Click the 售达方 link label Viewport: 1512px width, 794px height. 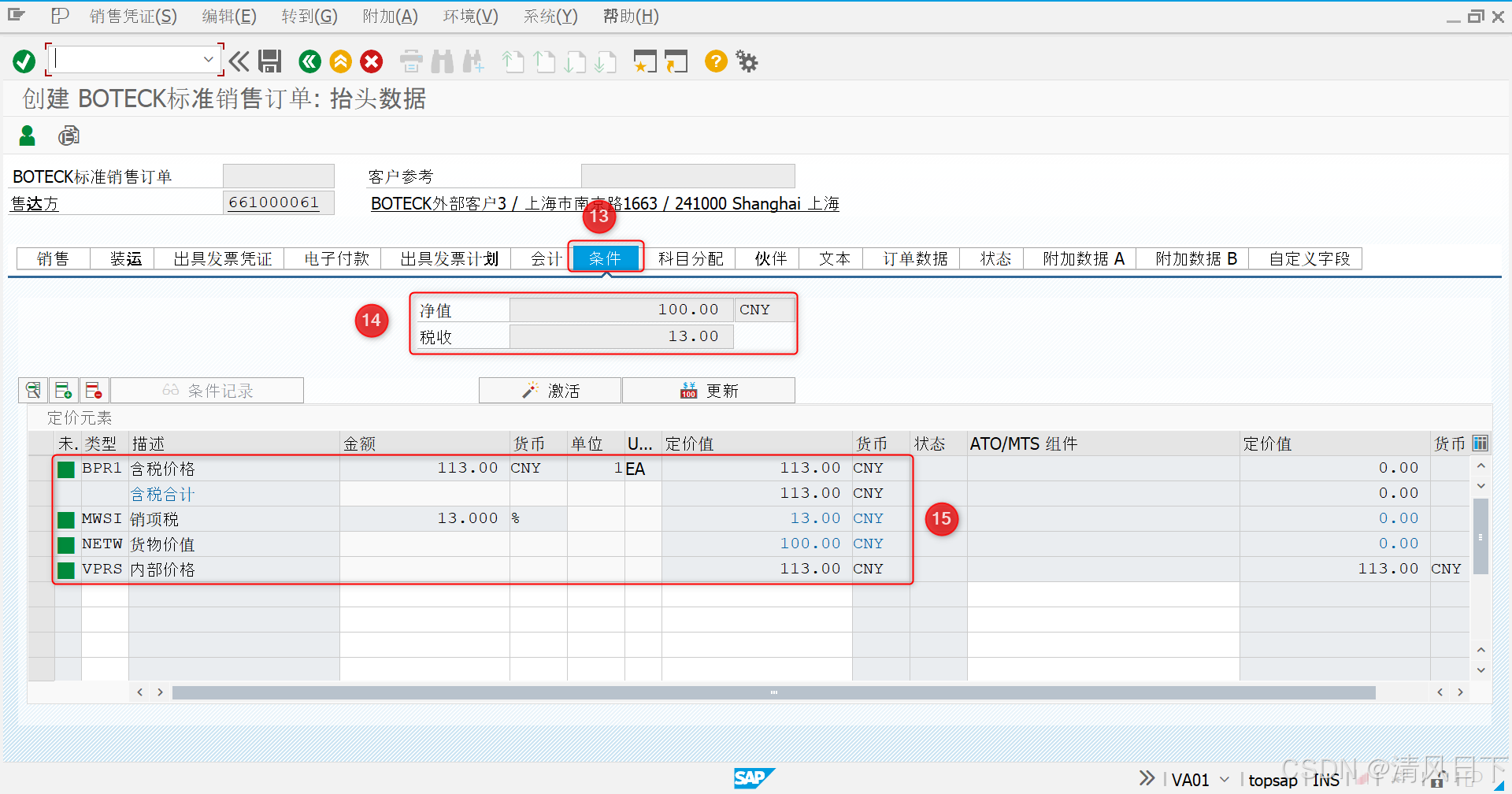(35, 203)
